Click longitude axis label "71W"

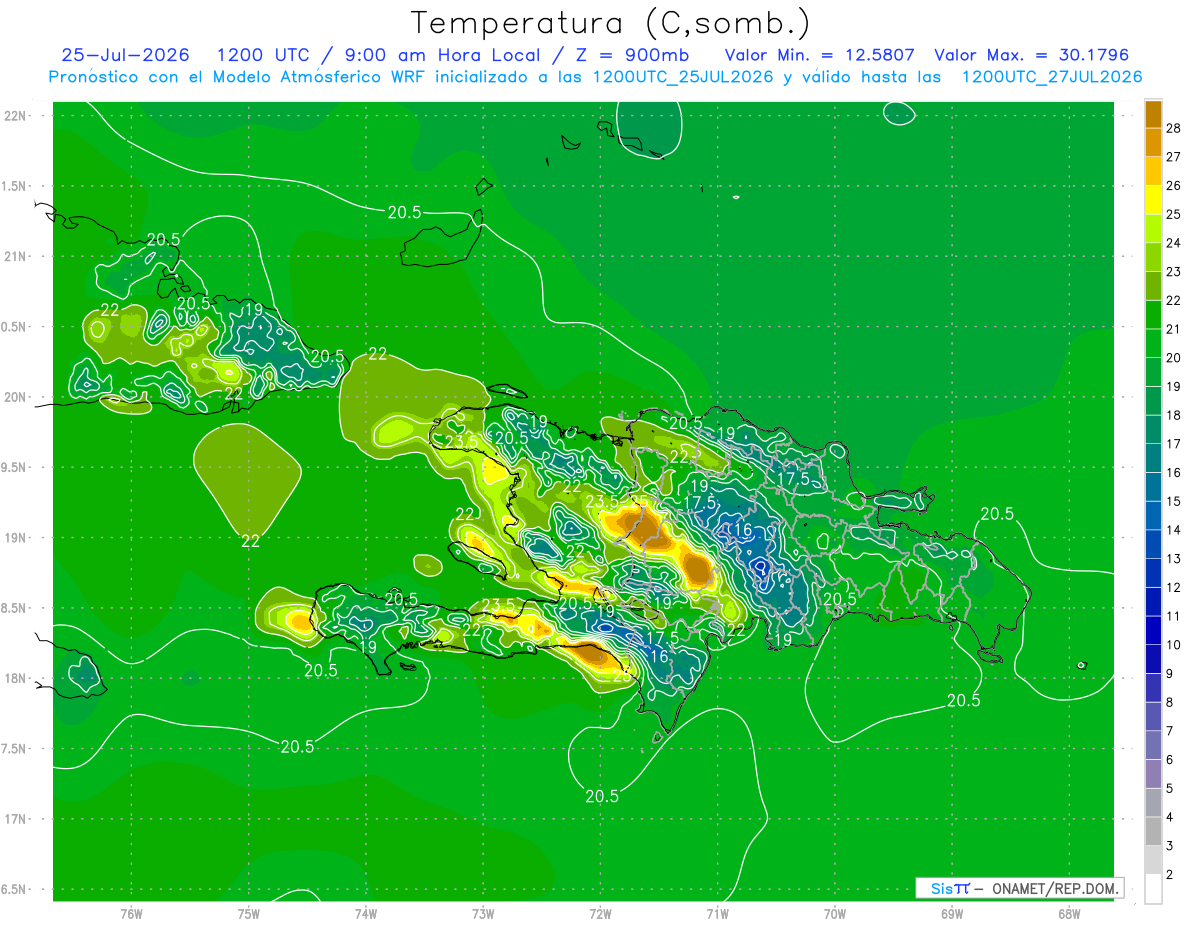[717, 914]
